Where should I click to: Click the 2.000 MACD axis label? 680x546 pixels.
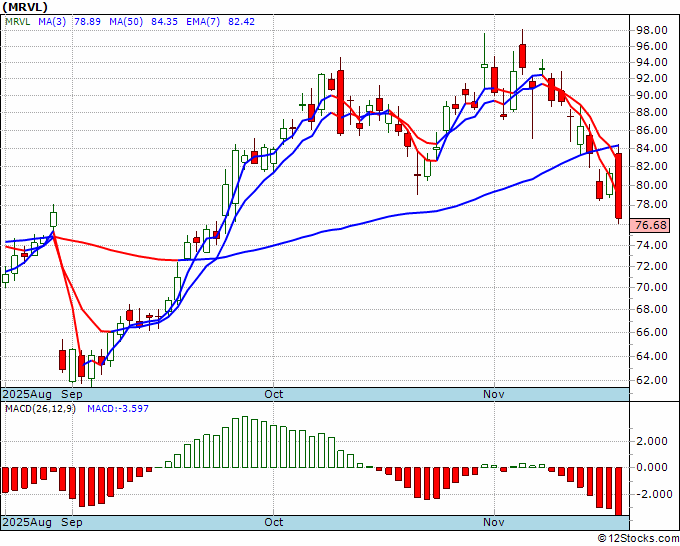tap(652, 441)
